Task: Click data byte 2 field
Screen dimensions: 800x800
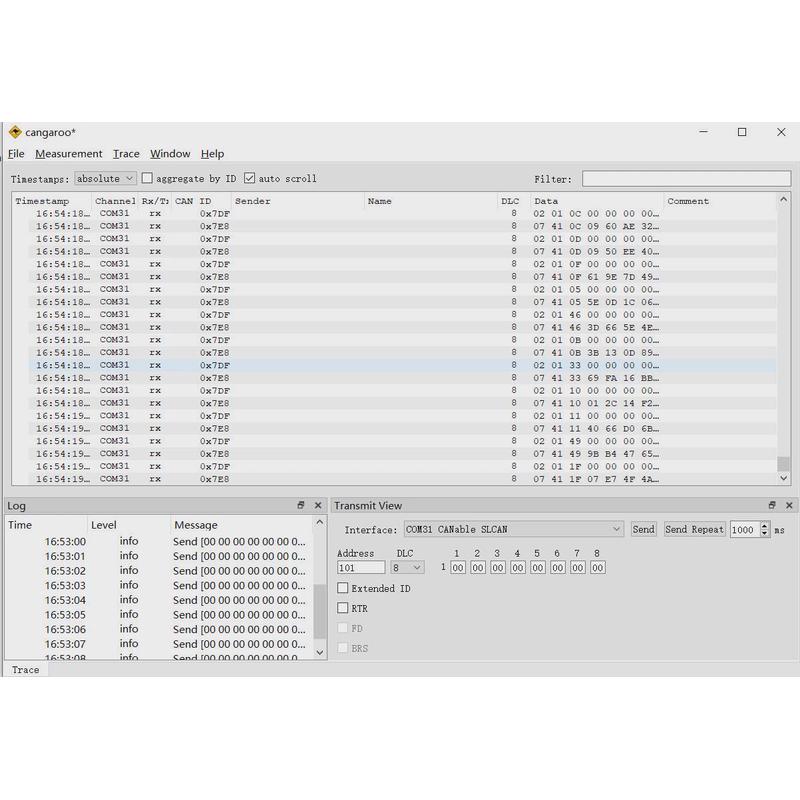Action: [x=478, y=567]
